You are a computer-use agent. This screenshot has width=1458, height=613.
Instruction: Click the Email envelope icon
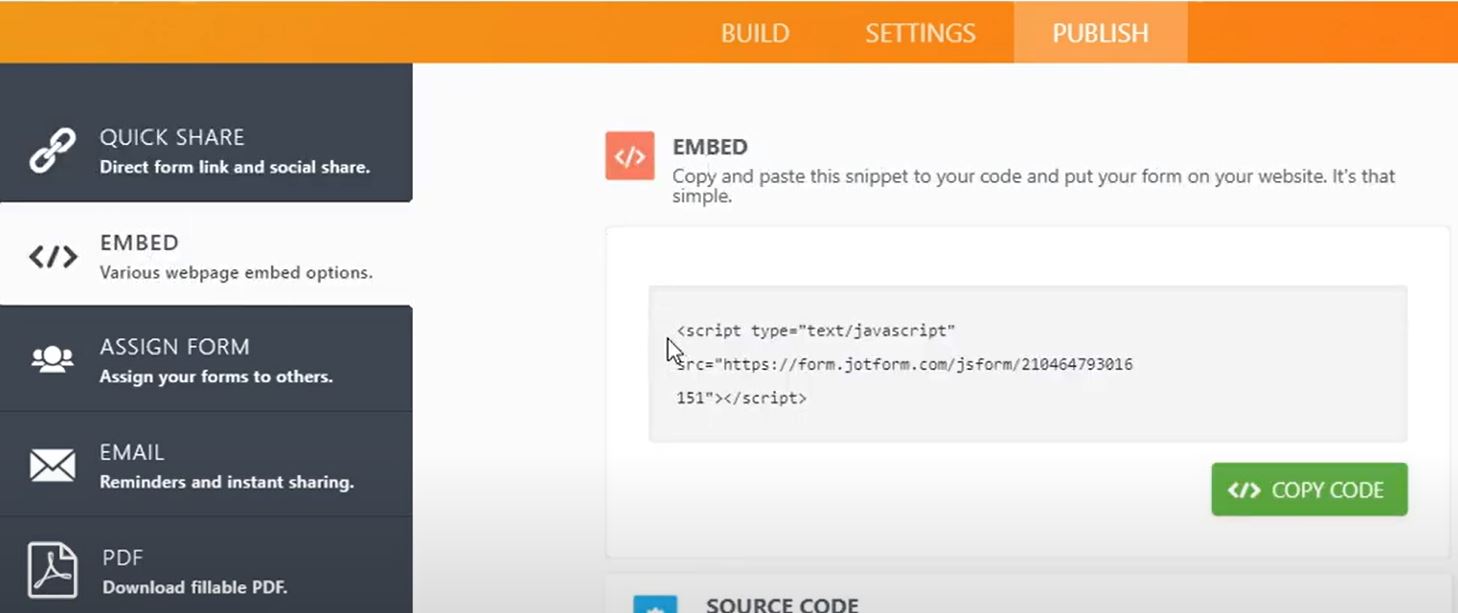[51, 465]
